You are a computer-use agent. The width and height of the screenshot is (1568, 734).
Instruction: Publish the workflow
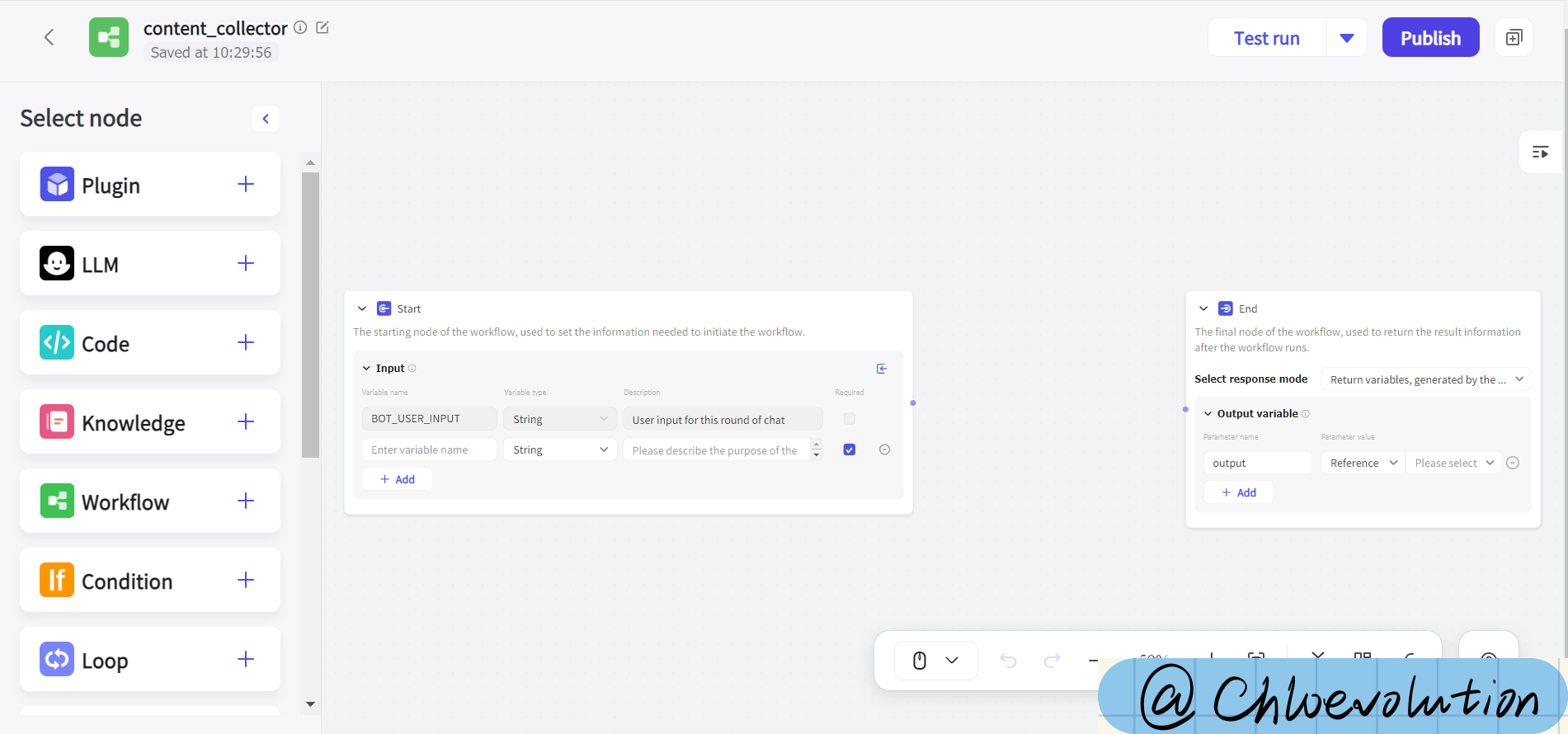point(1430,38)
